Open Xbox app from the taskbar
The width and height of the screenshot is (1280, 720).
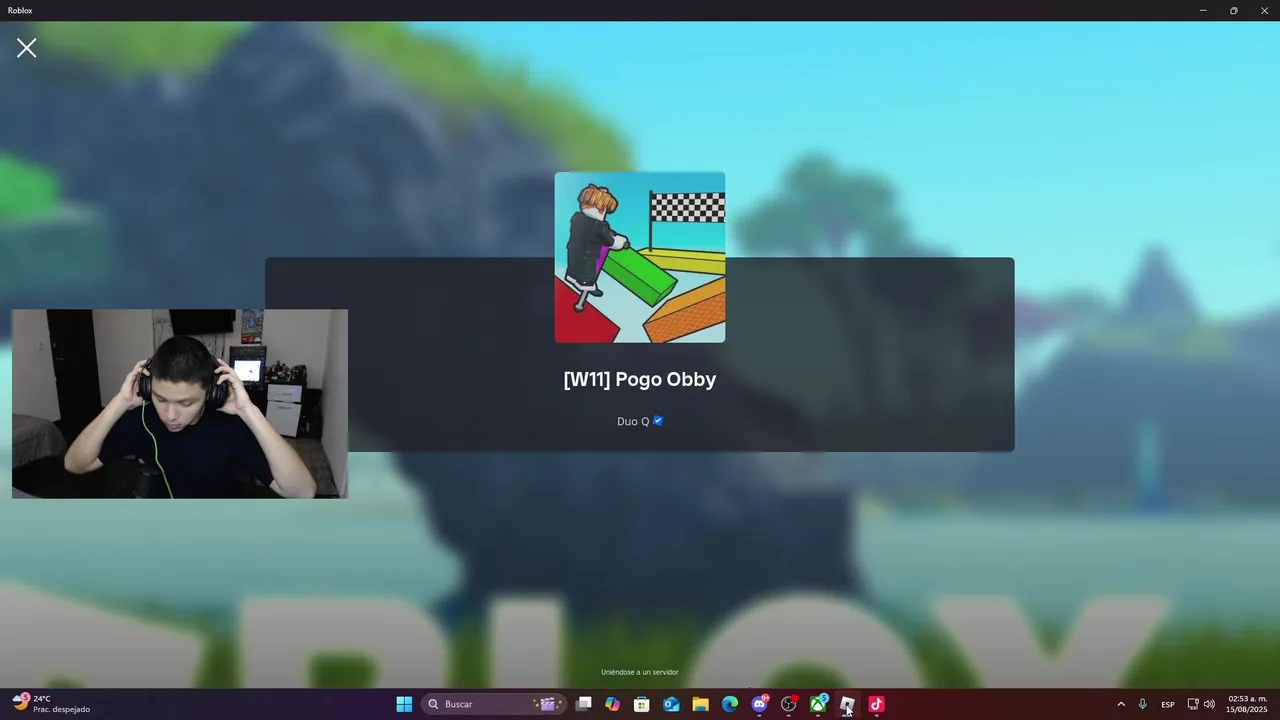pyautogui.click(x=818, y=704)
